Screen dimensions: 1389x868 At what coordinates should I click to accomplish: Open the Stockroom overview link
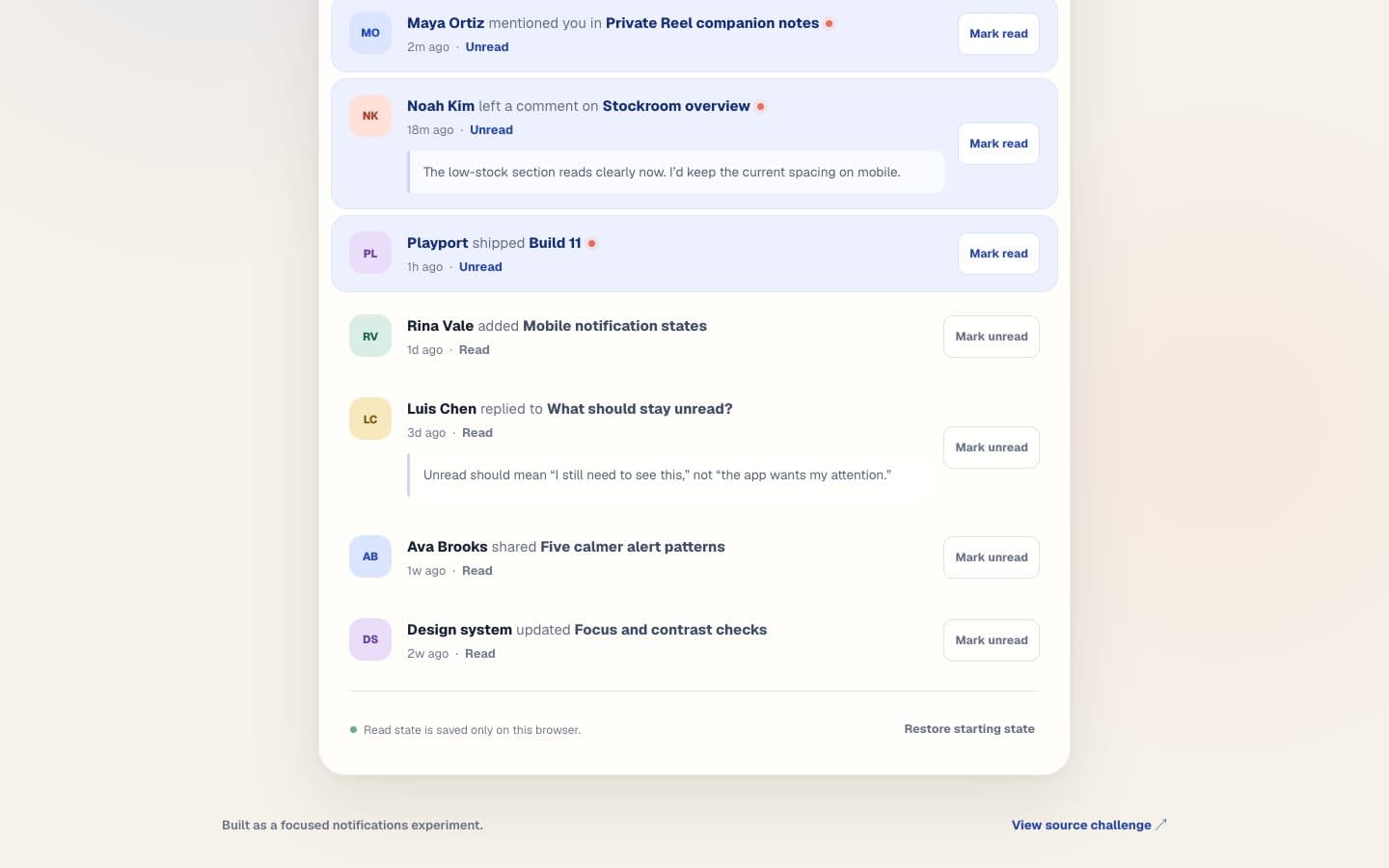pyautogui.click(x=676, y=106)
